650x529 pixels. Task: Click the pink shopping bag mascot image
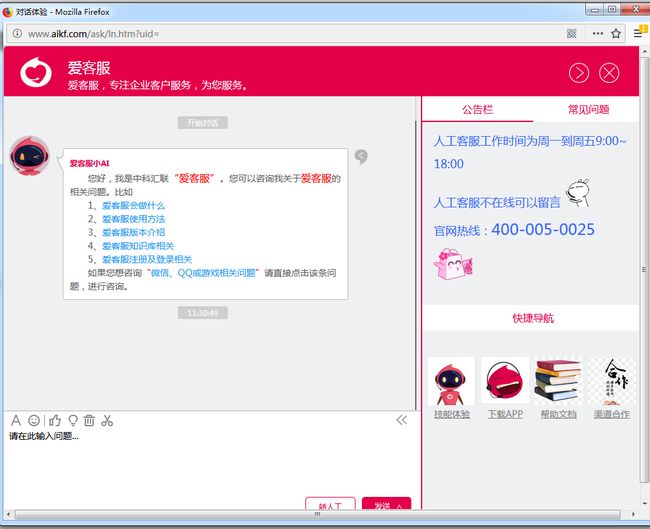pyautogui.click(x=453, y=264)
